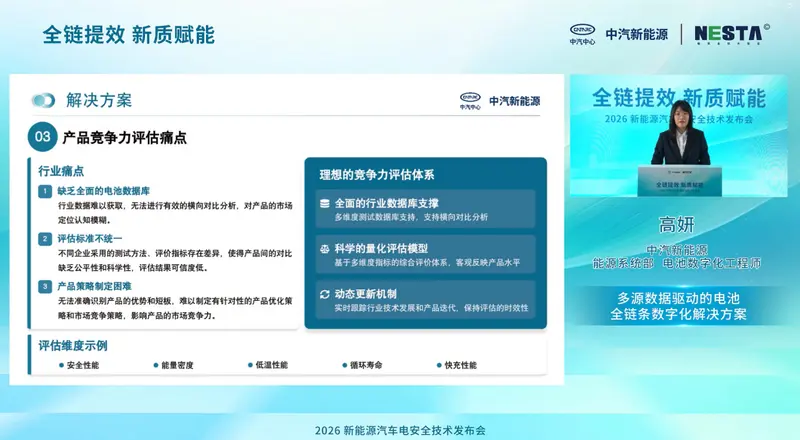Viewport: 800px width, 440px height.
Task: Click the 安全性能 bullet item
Action: 78,365
